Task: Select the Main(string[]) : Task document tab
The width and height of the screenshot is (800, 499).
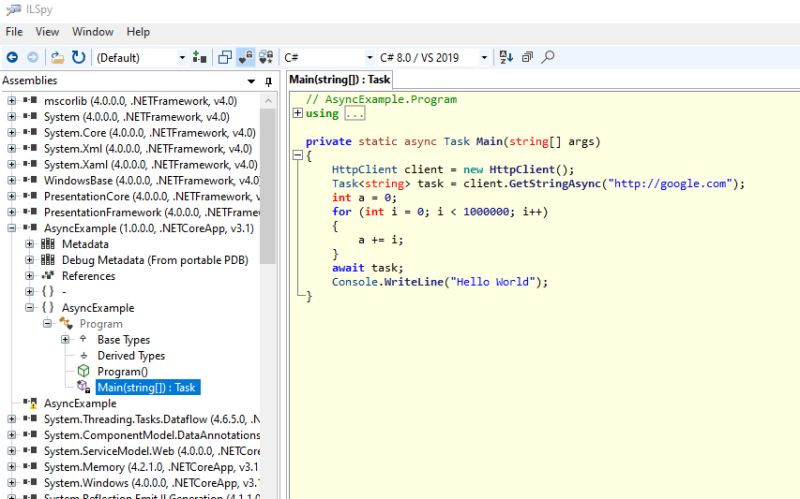Action: point(340,80)
